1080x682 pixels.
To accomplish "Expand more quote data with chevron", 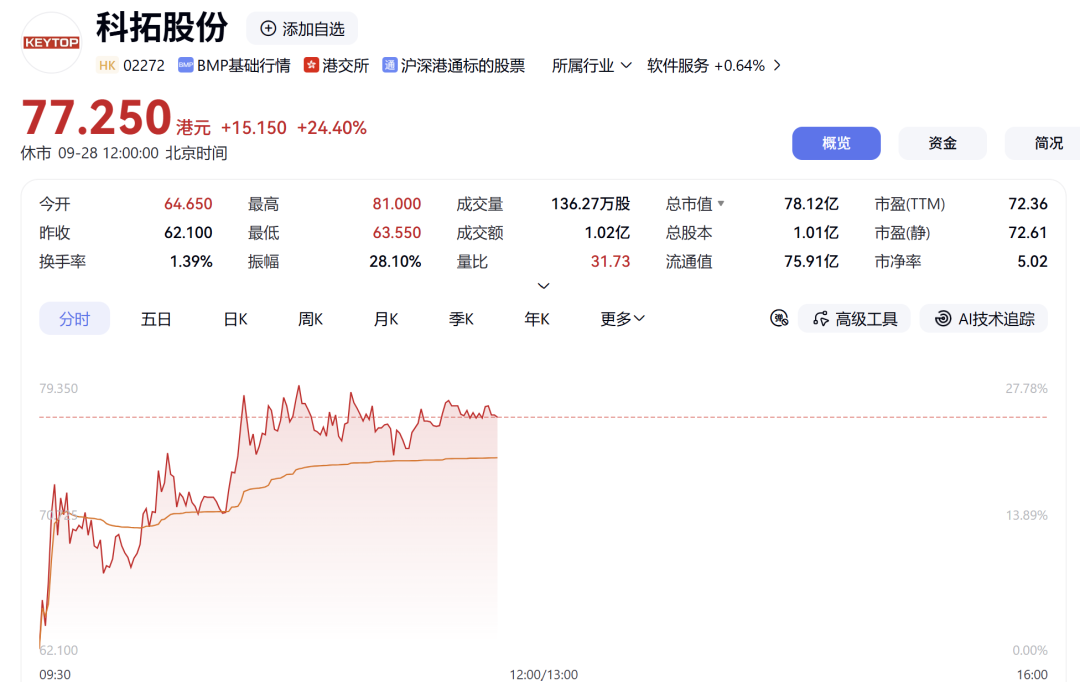I will [x=543, y=286].
